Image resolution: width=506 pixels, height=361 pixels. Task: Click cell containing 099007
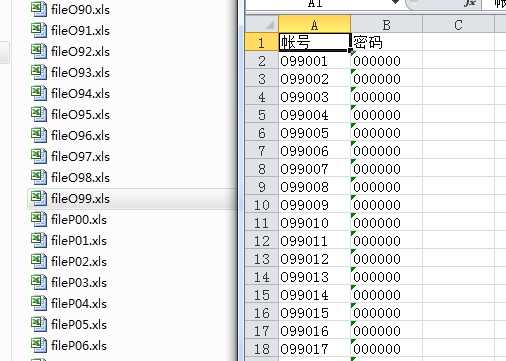315,169
